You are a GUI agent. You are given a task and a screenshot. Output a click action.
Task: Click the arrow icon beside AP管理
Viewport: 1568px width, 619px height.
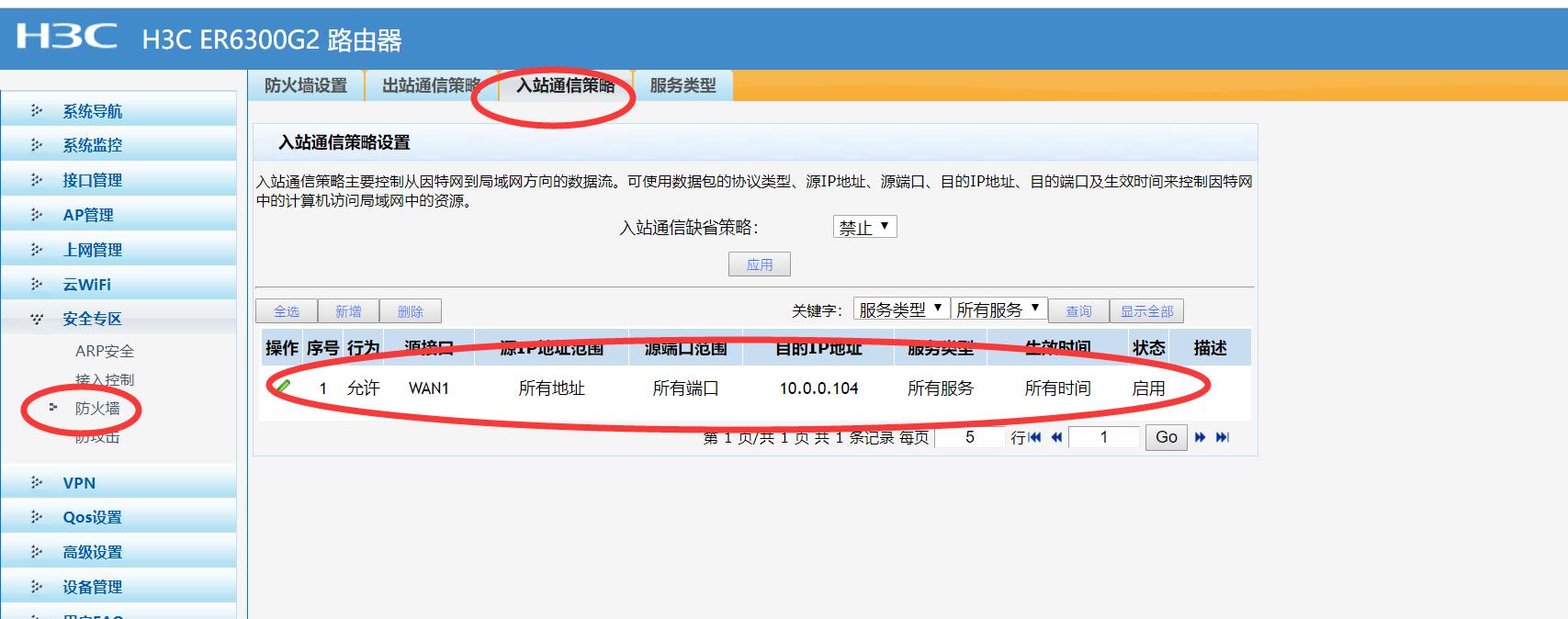(x=37, y=214)
